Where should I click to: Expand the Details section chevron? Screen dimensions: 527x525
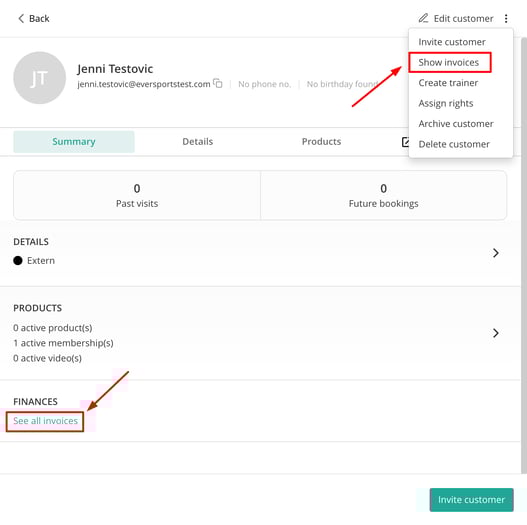tap(495, 253)
